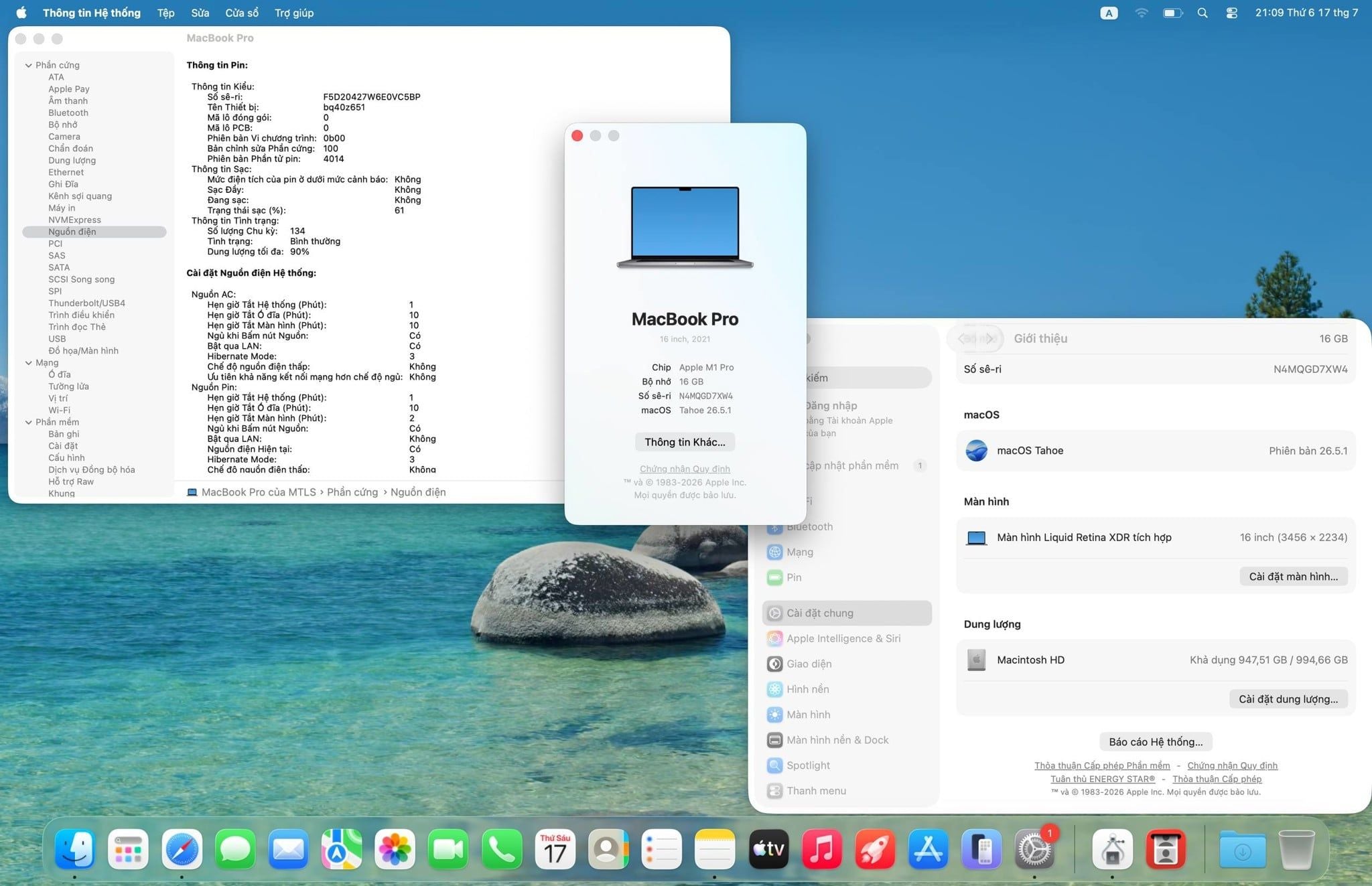Select Giao diện in Settings sidebar
The height and width of the screenshot is (886, 1372).
(x=847, y=664)
